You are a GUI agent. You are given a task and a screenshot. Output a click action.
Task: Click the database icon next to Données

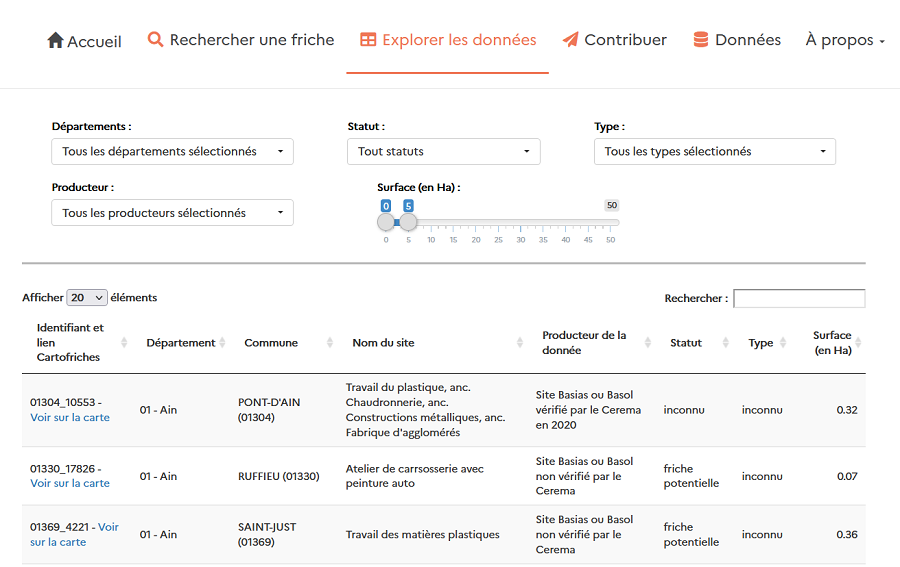click(x=701, y=40)
